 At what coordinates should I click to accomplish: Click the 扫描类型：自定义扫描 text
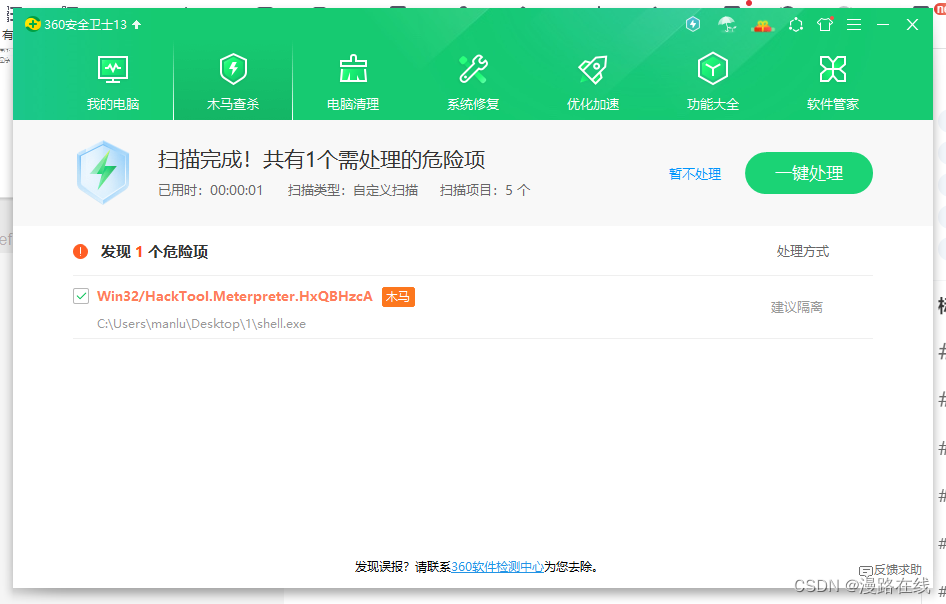353,190
